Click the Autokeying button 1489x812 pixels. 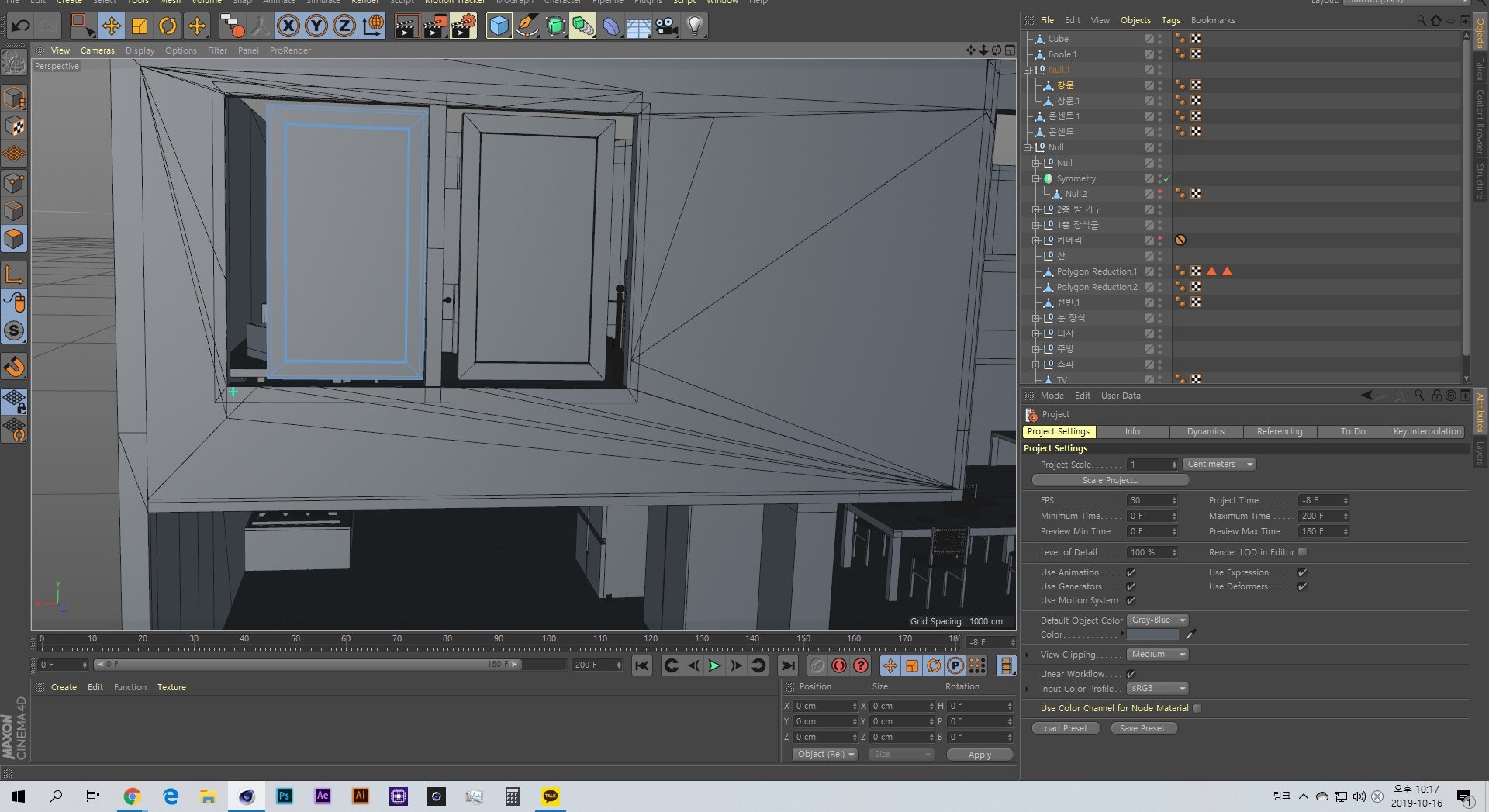point(839,665)
